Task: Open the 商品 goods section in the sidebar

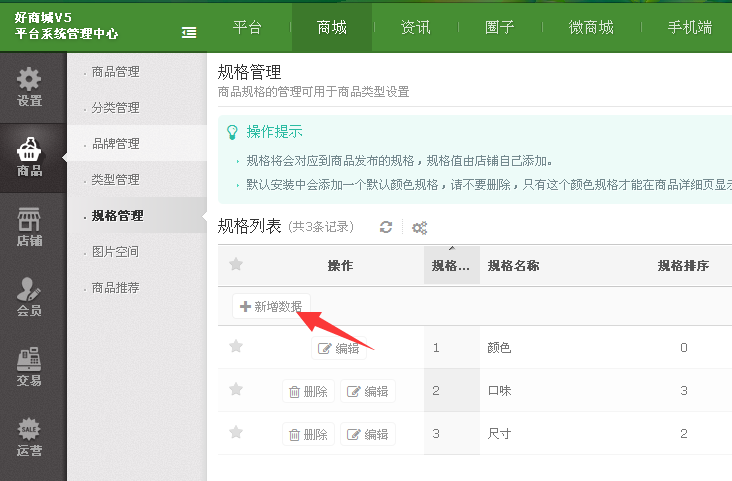Action: coord(29,157)
